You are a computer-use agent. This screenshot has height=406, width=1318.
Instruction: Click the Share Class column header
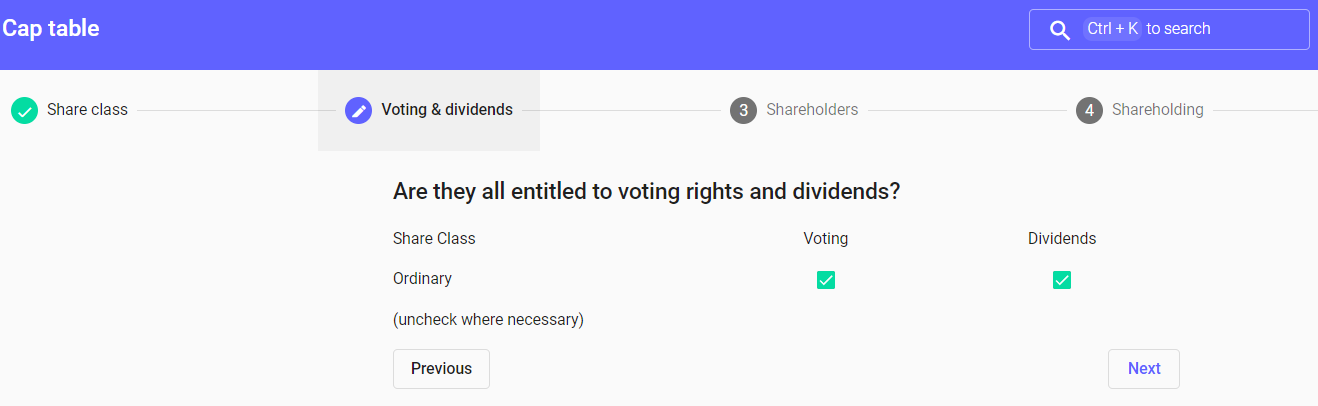[434, 239]
